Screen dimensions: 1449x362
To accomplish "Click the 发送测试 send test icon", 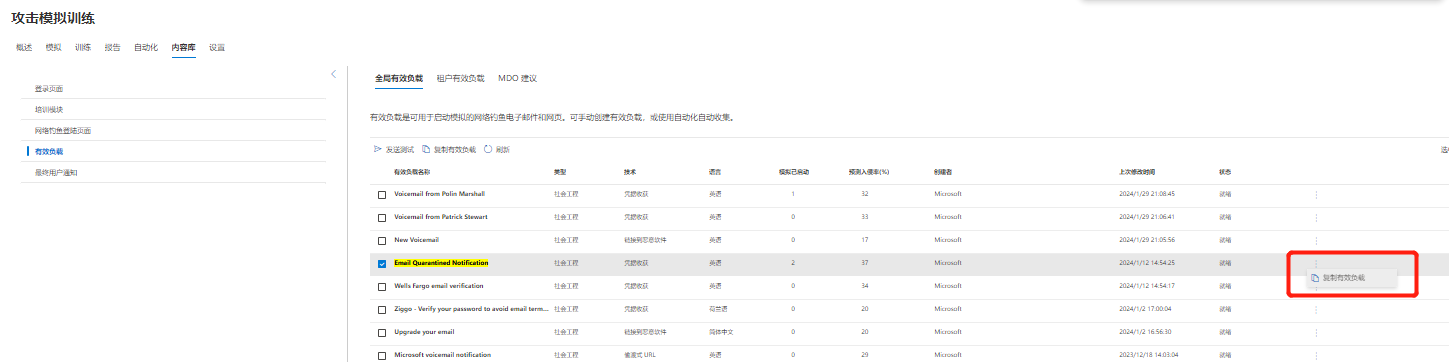I will (x=378, y=149).
